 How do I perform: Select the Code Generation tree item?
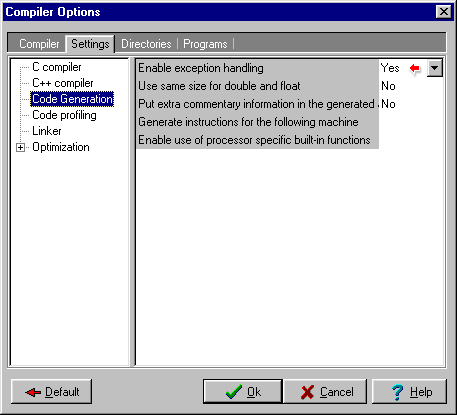pyautogui.click(x=72, y=99)
